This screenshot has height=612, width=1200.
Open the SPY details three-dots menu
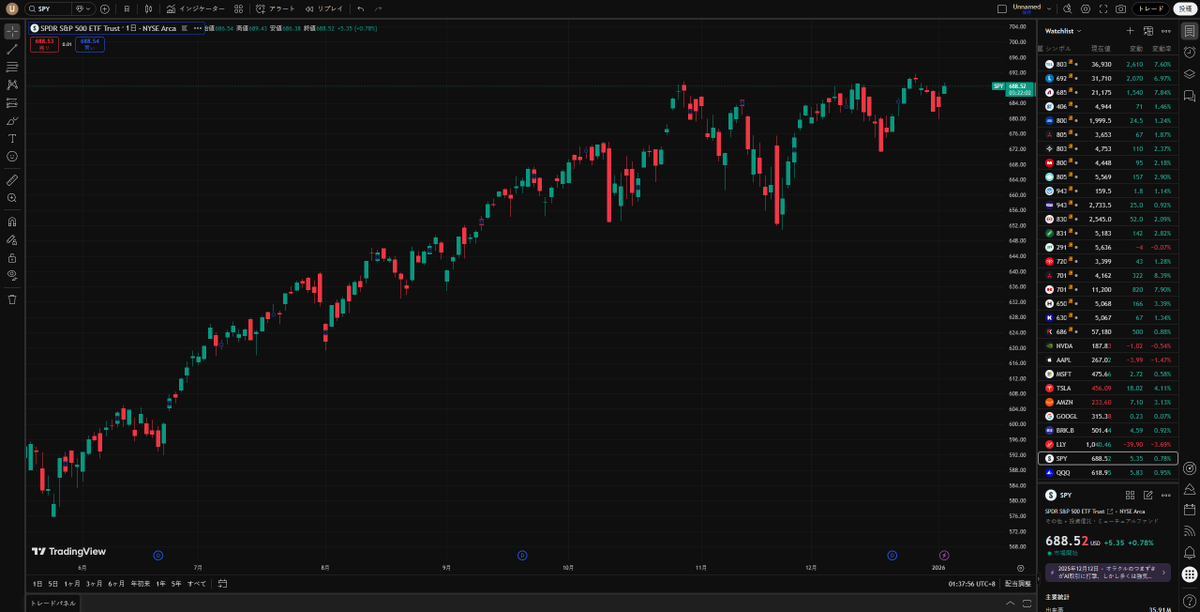[x=1166, y=495]
